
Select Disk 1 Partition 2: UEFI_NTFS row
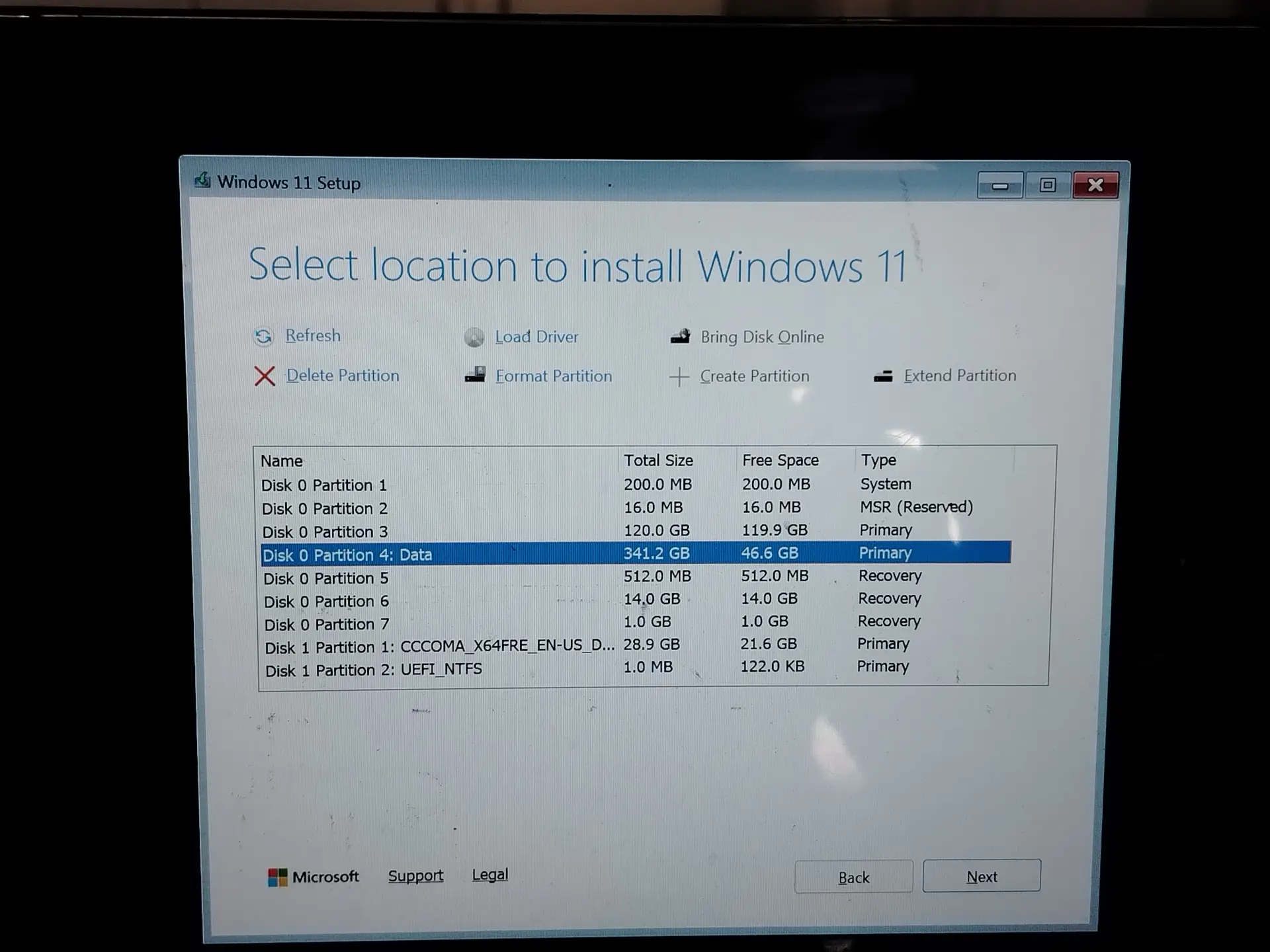[636, 668]
